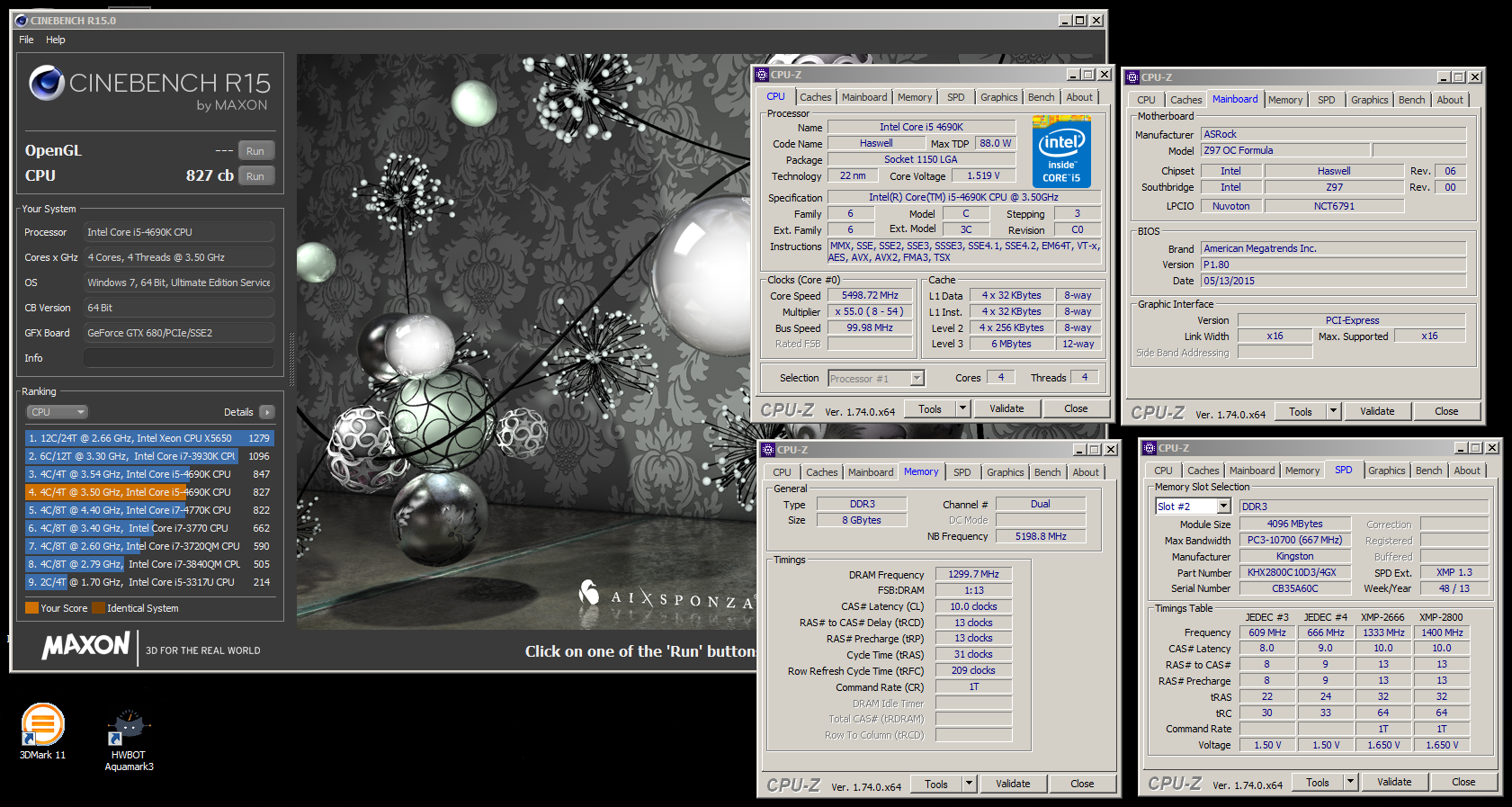This screenshot has width=1512, height=807.
Task: Run the CPU benchmark
Action: click(255, 176)
